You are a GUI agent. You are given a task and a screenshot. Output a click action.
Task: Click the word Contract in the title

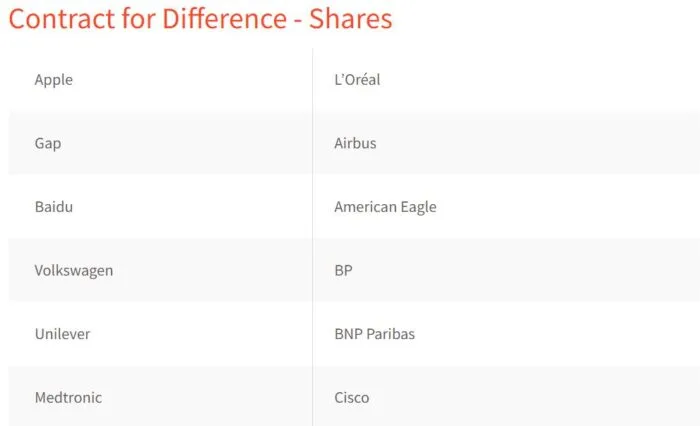tap(62, 19)
